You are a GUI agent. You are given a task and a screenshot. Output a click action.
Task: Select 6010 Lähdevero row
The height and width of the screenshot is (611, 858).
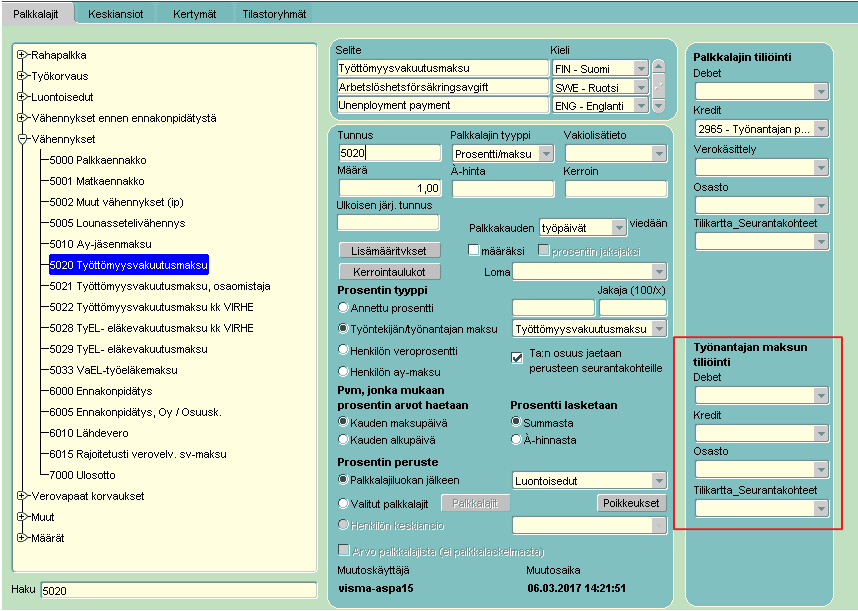(89, 433)
